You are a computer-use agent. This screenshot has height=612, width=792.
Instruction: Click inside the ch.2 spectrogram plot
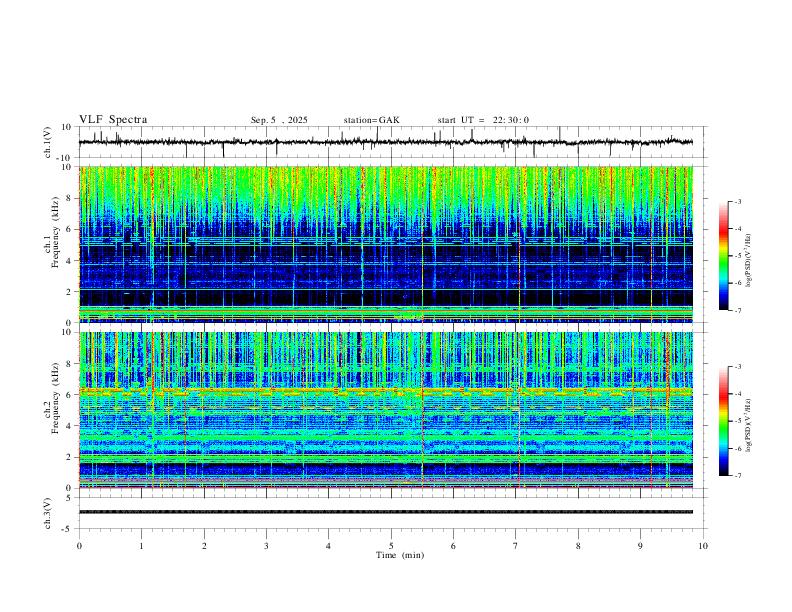385,410
